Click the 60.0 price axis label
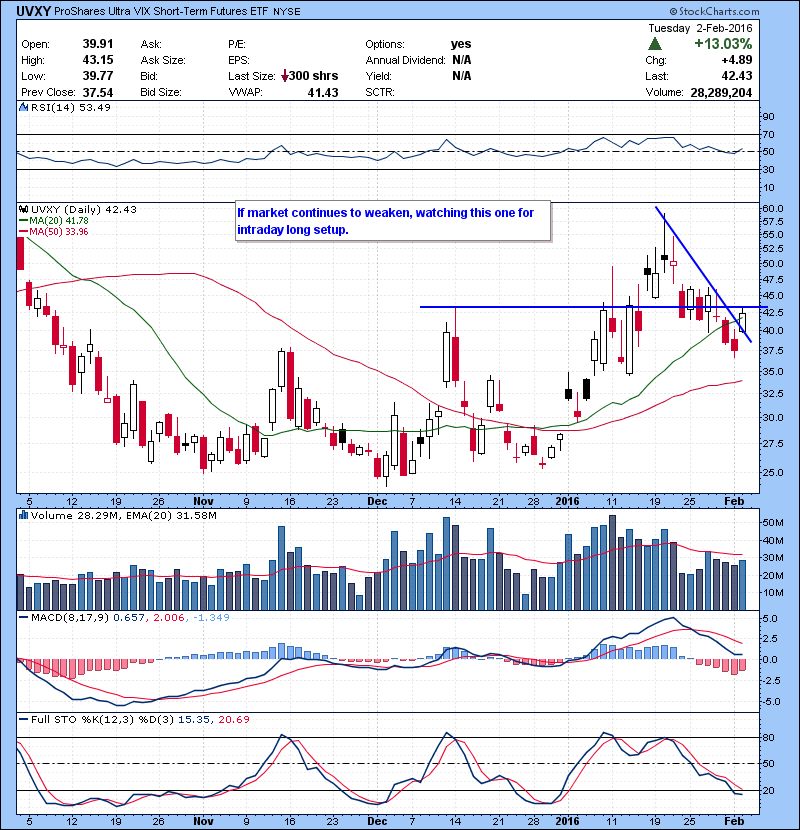 [x=772, y=209]
